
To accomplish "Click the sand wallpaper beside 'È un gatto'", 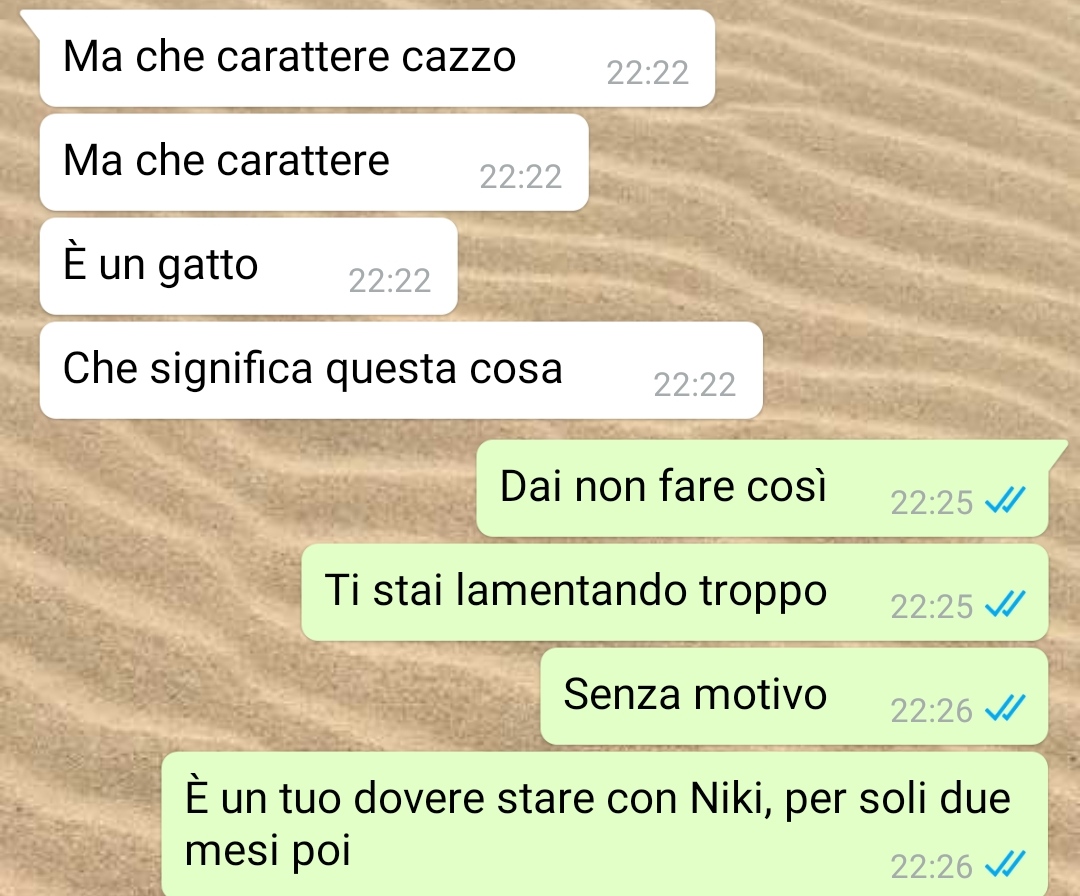I will pyautogui.click(x=758, y=267).
